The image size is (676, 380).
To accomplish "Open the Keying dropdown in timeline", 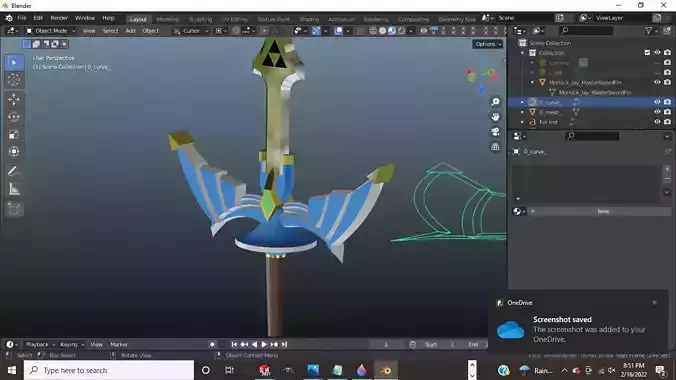I will [72, 344].
